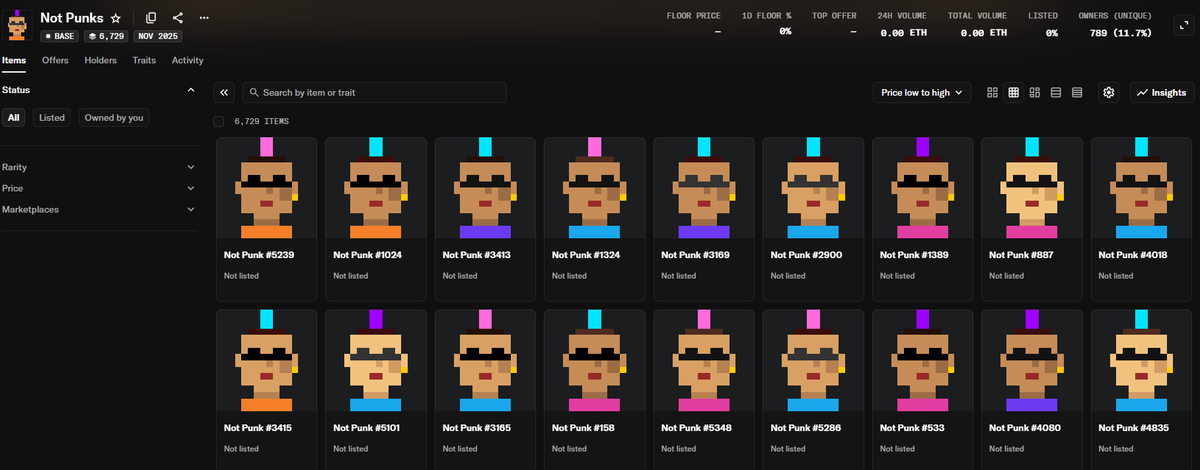1200x470 pixels.
Task: Click the NOV 2025 creation date badge
Action: [156, 36]
